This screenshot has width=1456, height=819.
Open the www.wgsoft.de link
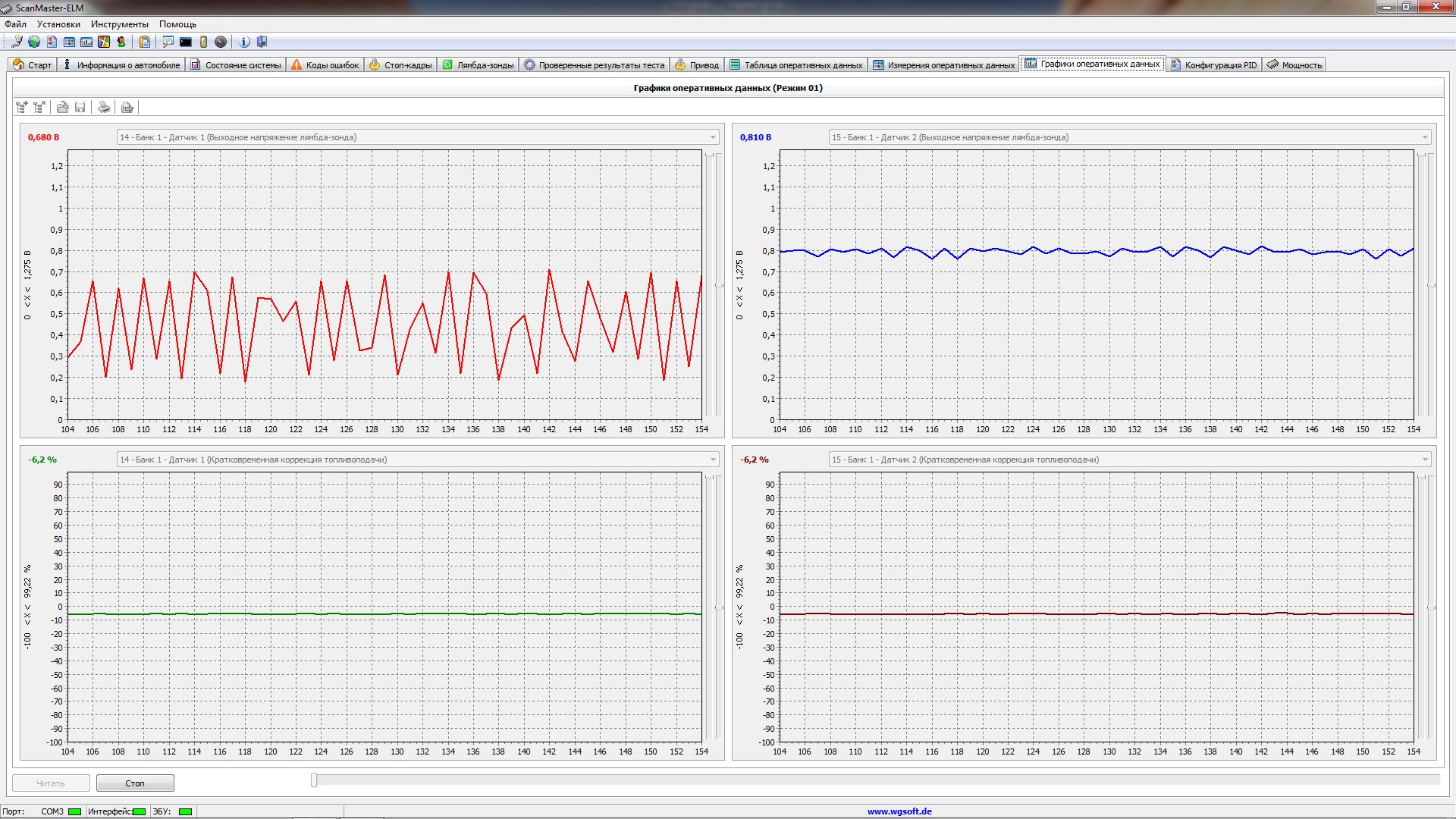click(899, 811)
